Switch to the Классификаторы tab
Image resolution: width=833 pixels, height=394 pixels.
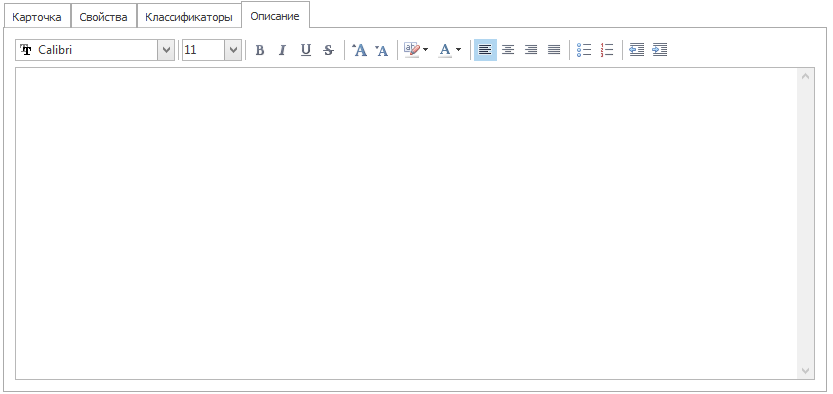pos(189,17)
